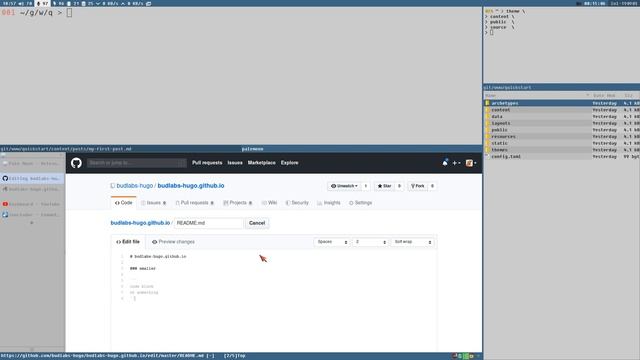This screenshot has width=640, height=360.
Task: Click the GitHub favicon in tab list
Action: coord(5,178)
